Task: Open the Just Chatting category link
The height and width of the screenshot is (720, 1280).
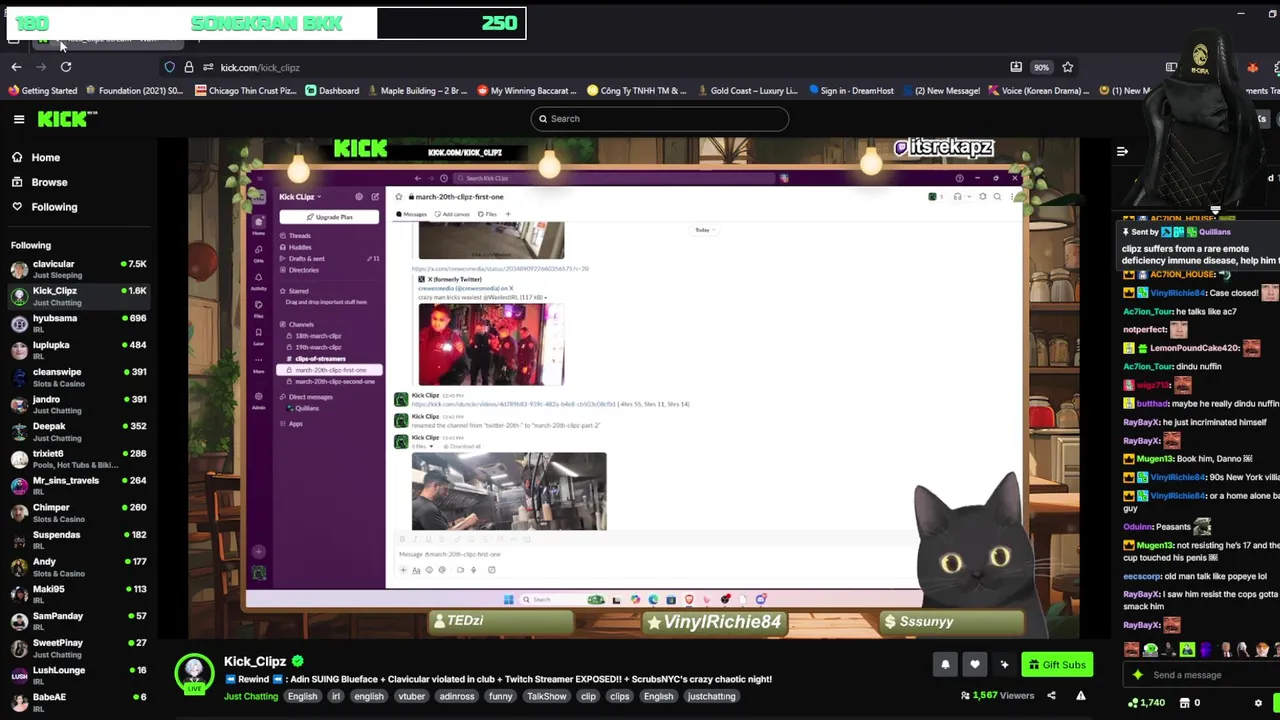Action: tap(251, 697)
